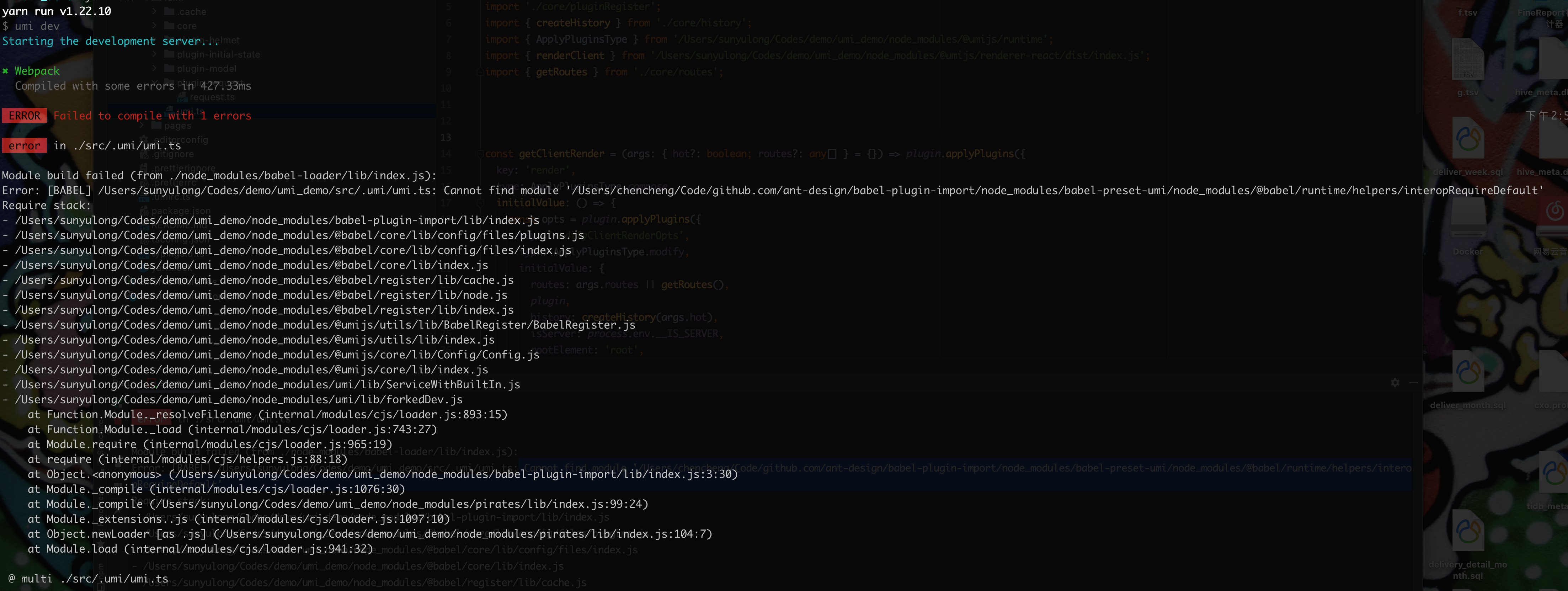Click the 'Module._extensions..js' trace line
1568x591 pixels.
tap(239, 518)
